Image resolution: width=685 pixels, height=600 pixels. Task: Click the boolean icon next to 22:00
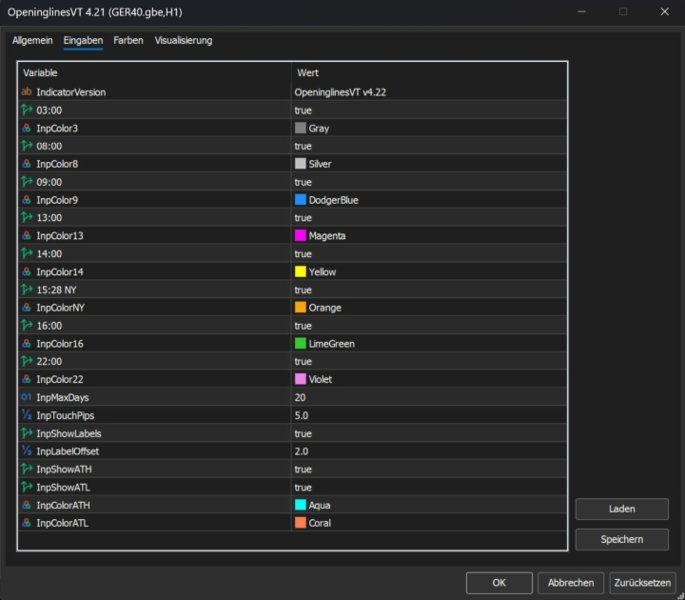26,361
